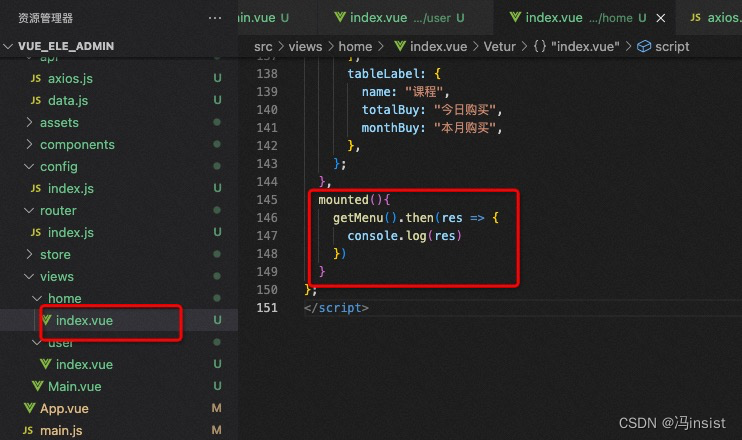This screenshot has height=440, width=742.
Task: Close the index.vue .../home tab
Action: pyautogui.click(x=661, y=18)
